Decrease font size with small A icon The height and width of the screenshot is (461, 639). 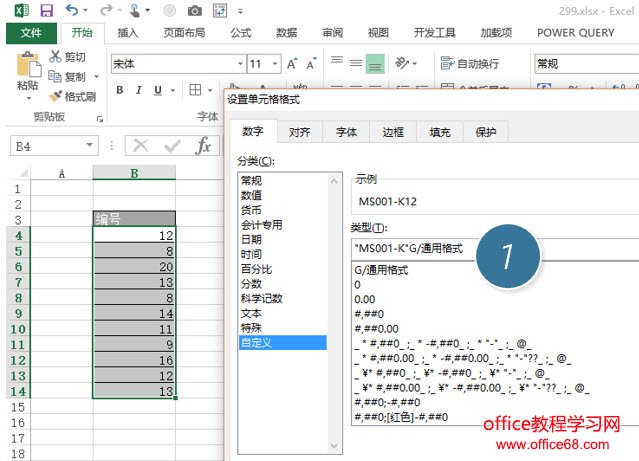click(311, 64)
